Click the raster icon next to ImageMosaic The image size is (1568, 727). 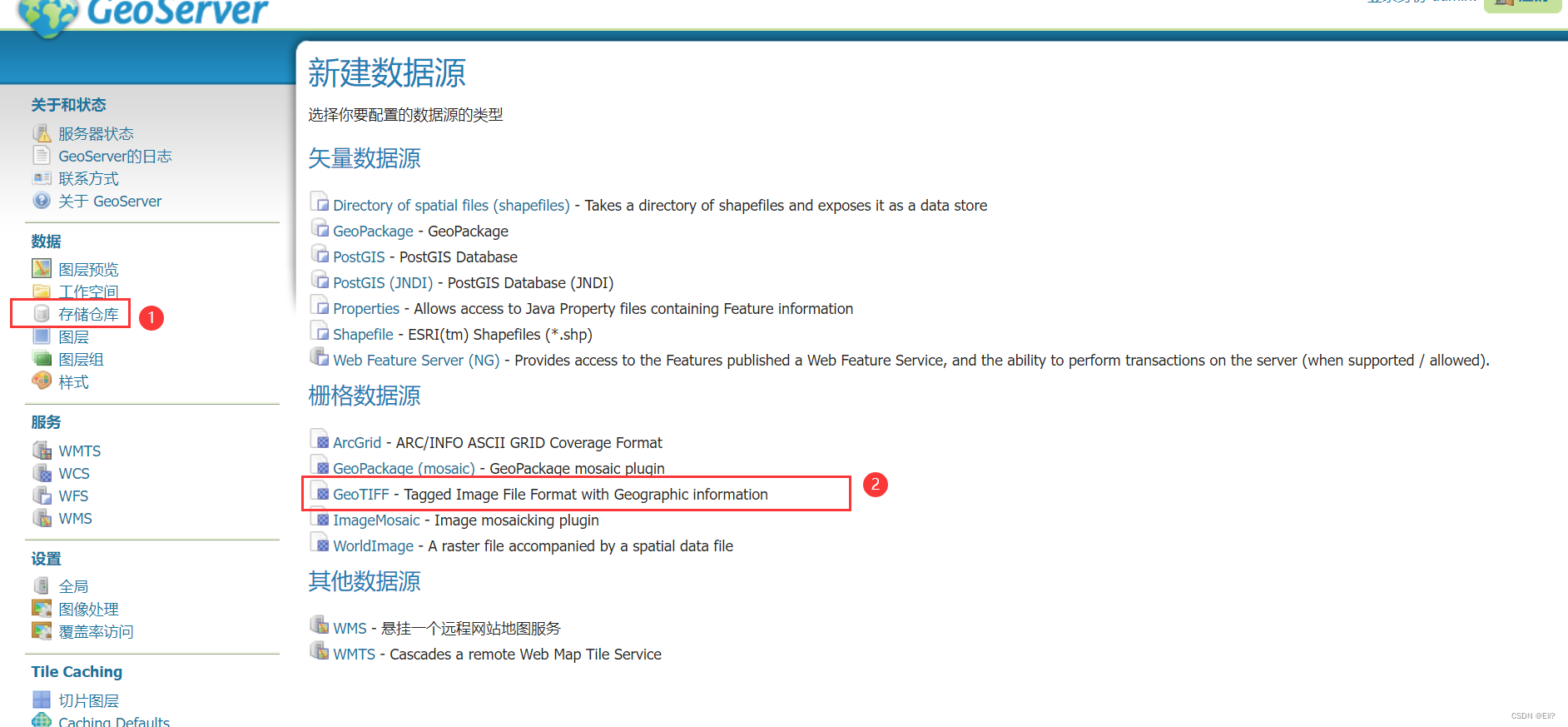click(x=320, y=517)
